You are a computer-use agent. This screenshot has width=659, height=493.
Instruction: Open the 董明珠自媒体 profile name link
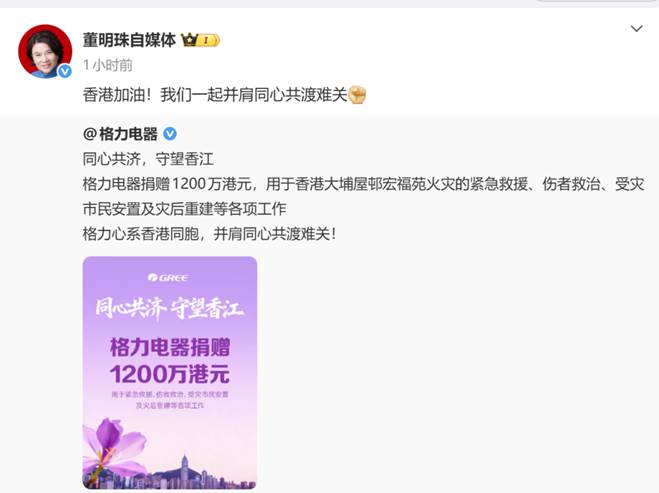[x=129, y=40]
